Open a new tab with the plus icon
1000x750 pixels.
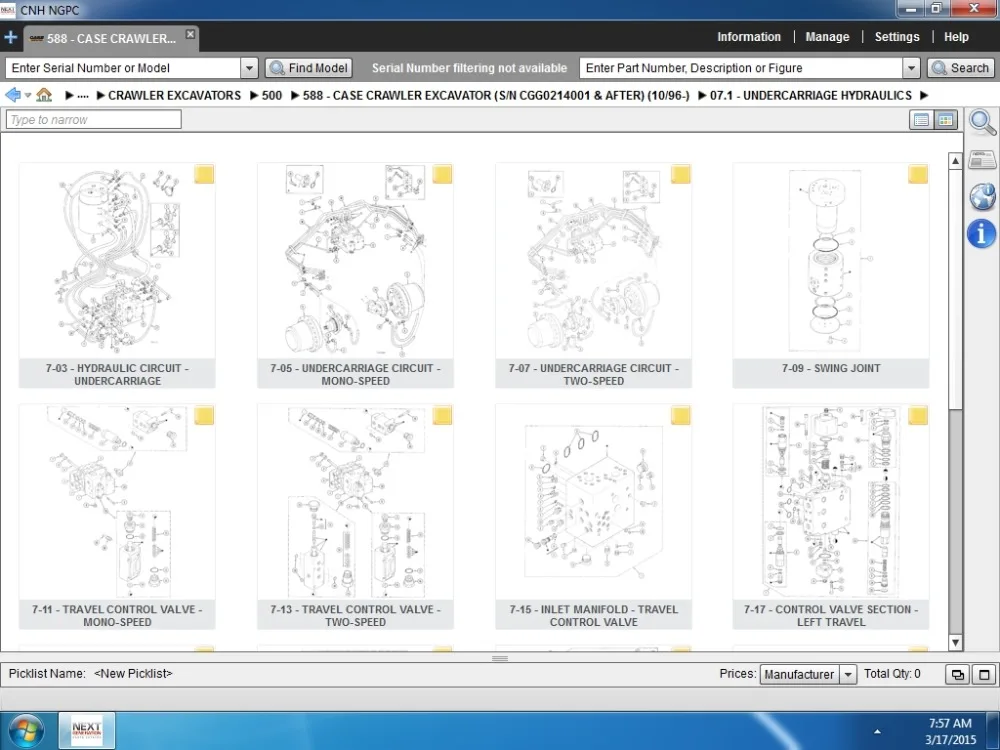11,38
